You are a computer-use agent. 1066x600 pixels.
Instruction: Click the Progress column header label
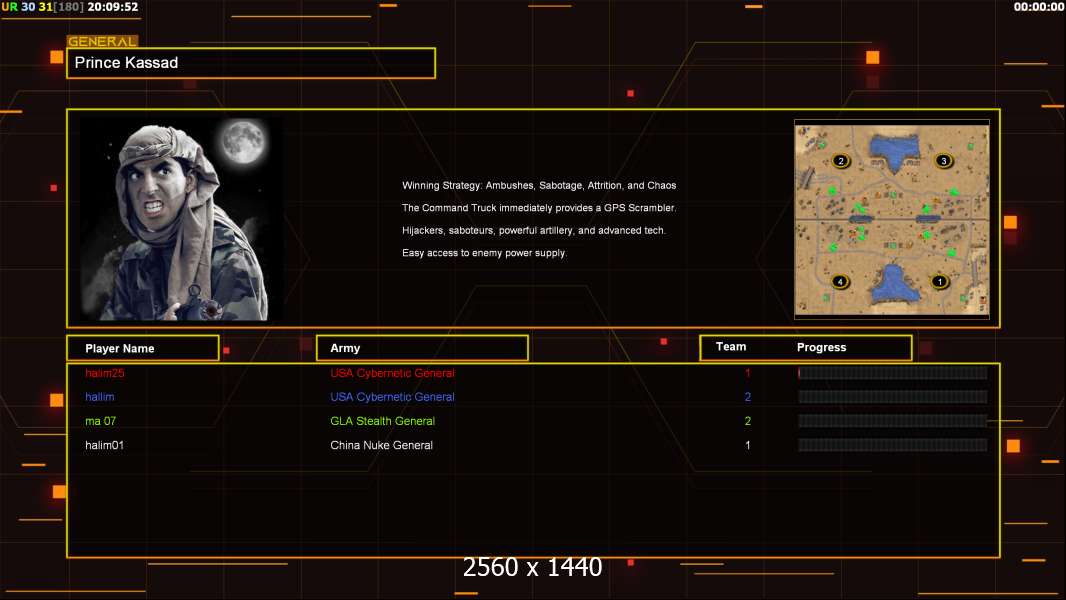point(821,348)
